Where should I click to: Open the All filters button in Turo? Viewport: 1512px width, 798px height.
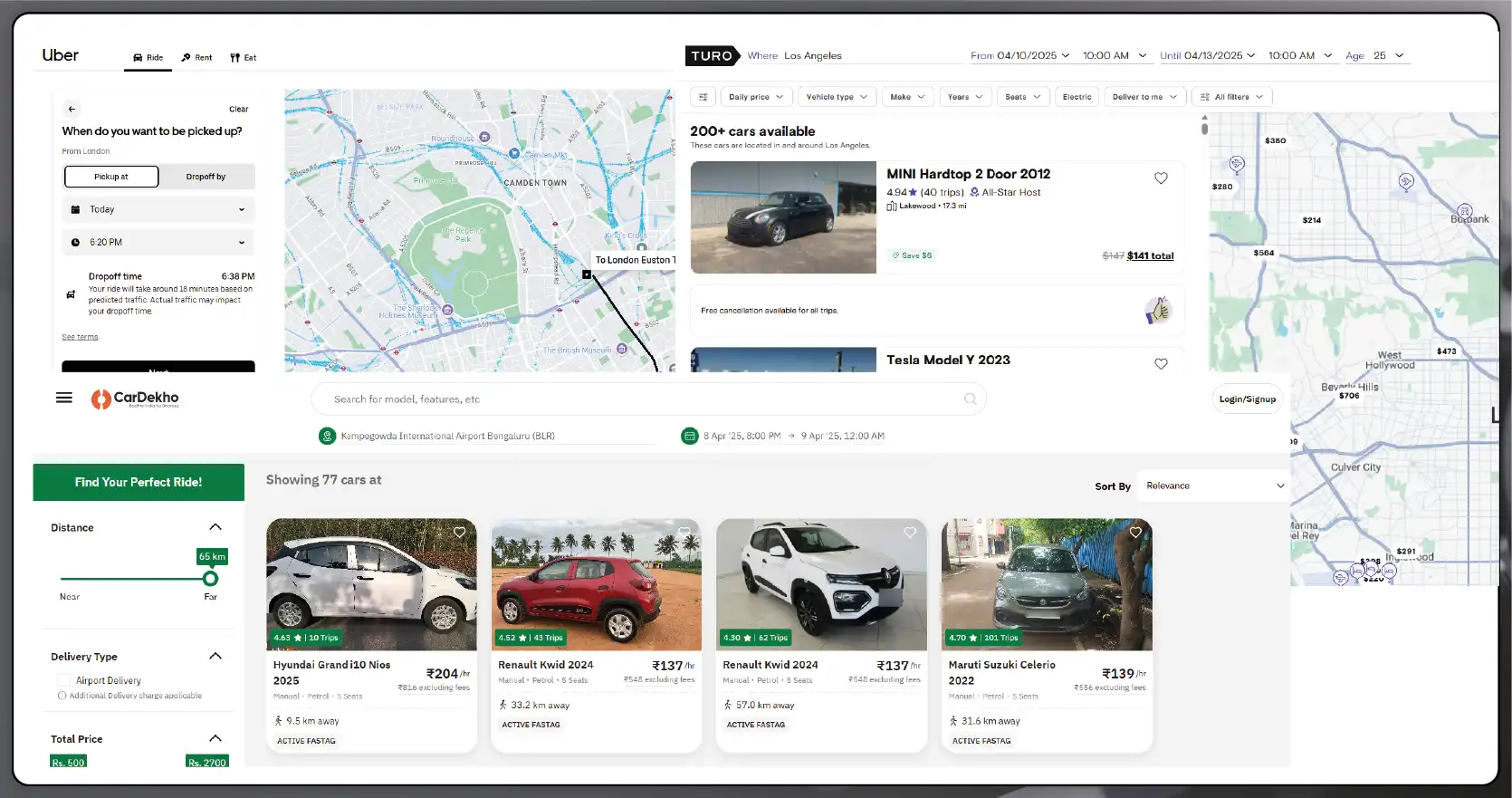pyautogui.click(x=1231, y=97)
